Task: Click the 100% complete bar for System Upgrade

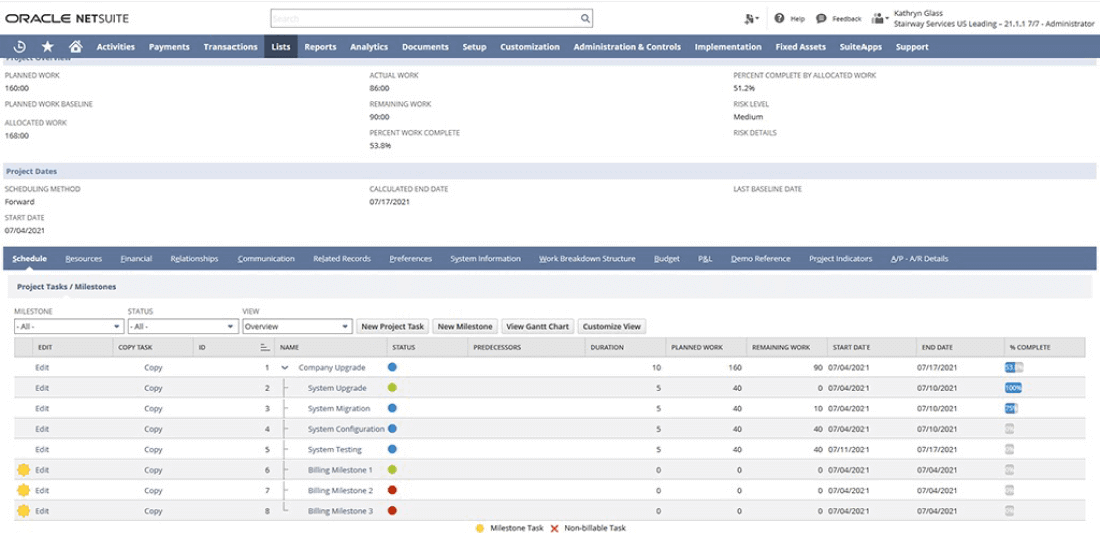Action: coord(1013,388)
